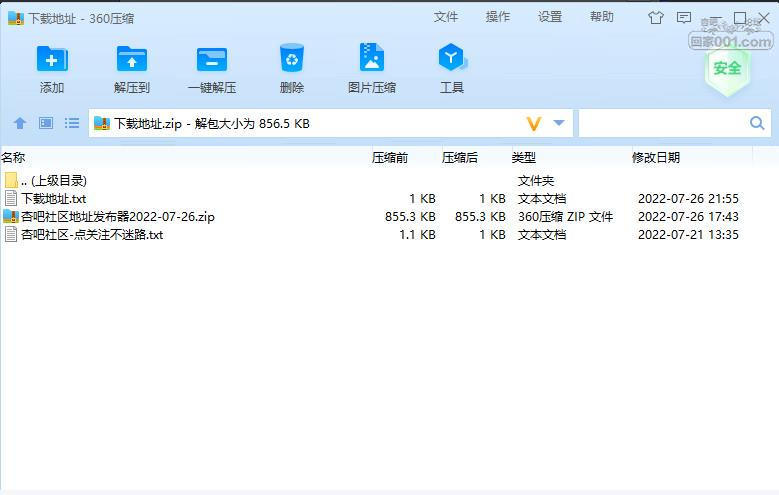Click the text icon beside 杏吧社区-点关注不迷路.txt

(10, 234)
